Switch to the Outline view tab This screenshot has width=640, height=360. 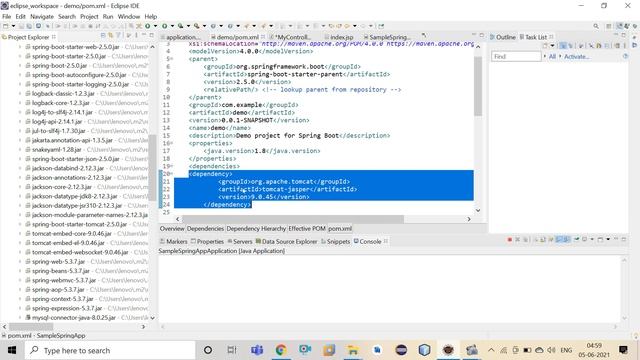[x=502, y=37]
